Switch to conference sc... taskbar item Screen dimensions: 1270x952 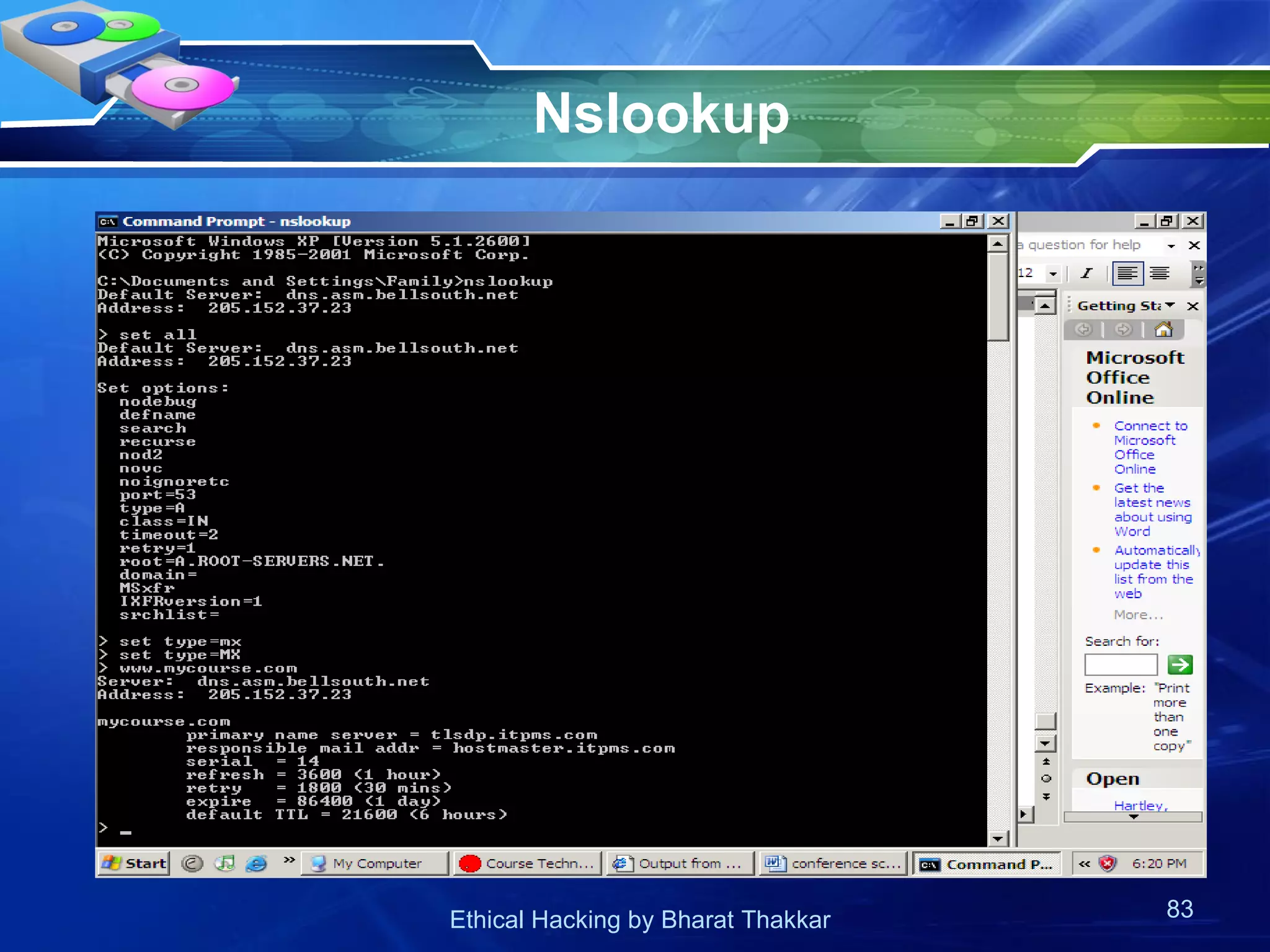833,863
